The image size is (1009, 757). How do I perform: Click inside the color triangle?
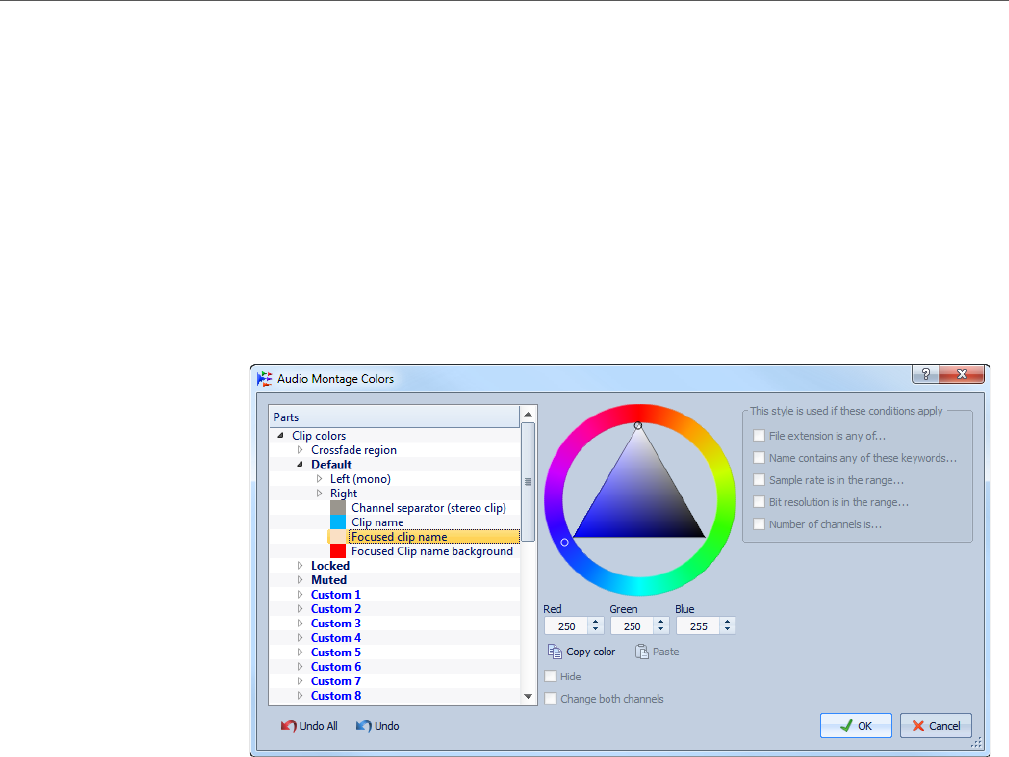point(639,499)
